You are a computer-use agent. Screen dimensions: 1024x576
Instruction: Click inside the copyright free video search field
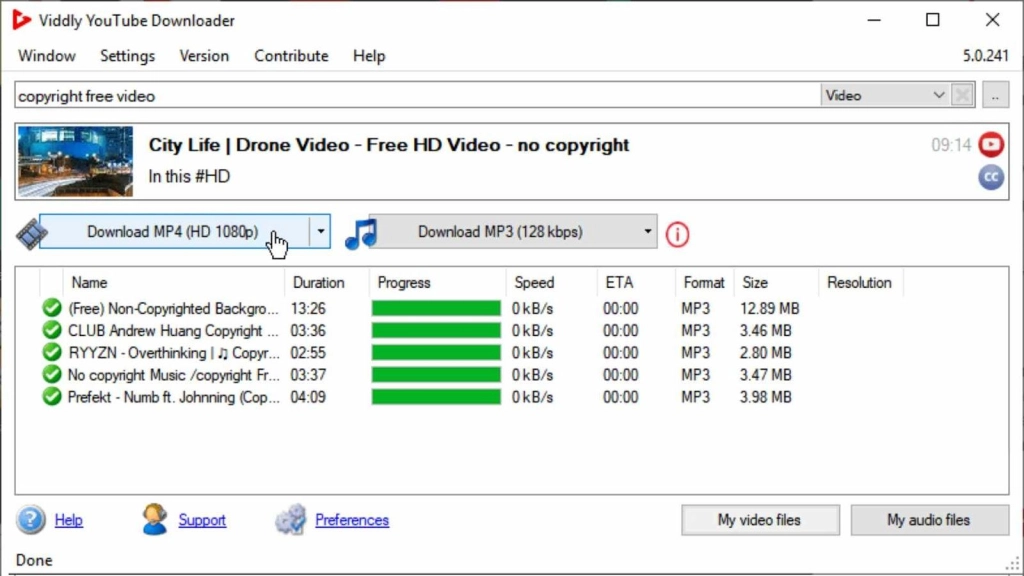pos(400,95)
